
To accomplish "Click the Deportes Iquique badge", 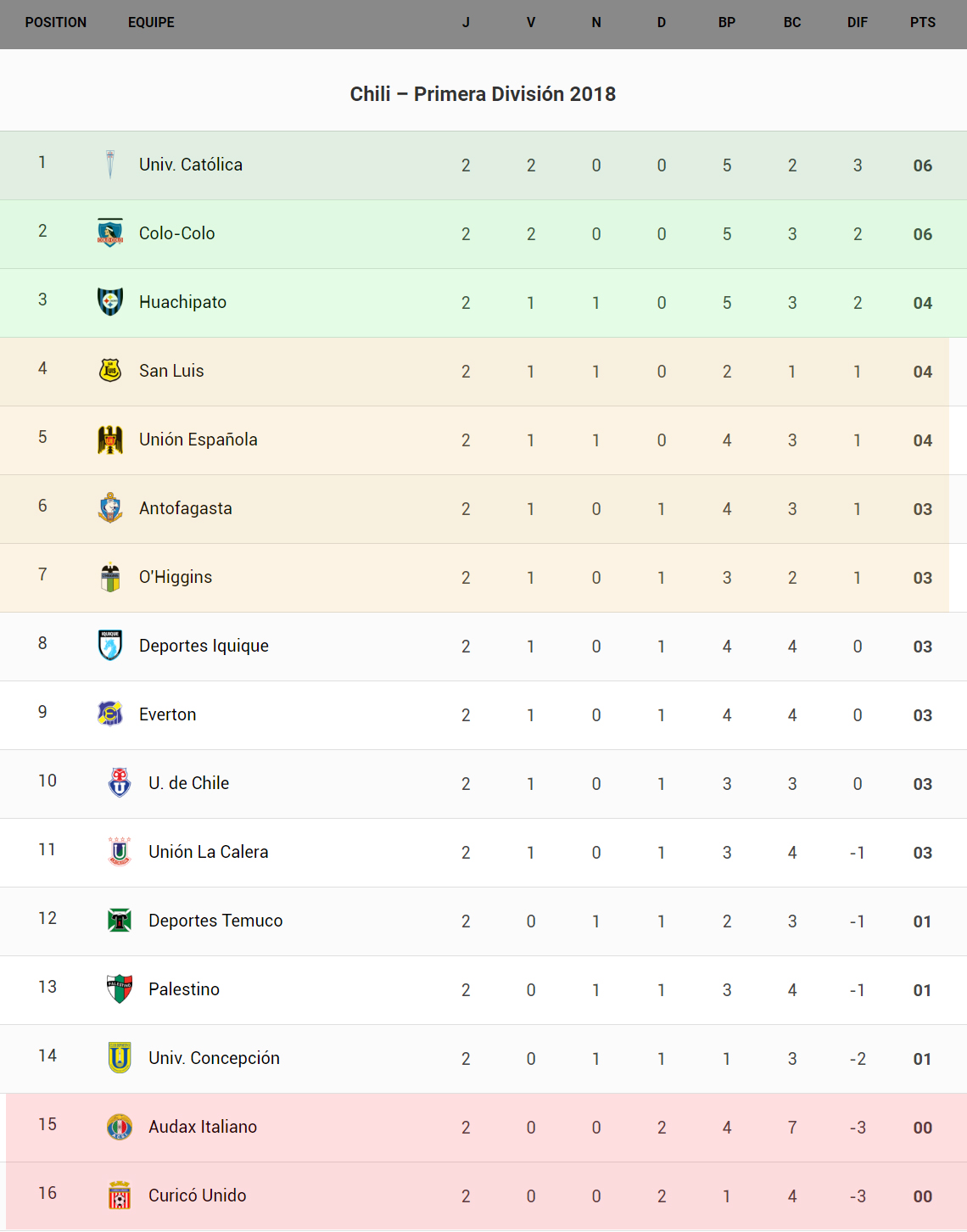I will pos(110,645).
